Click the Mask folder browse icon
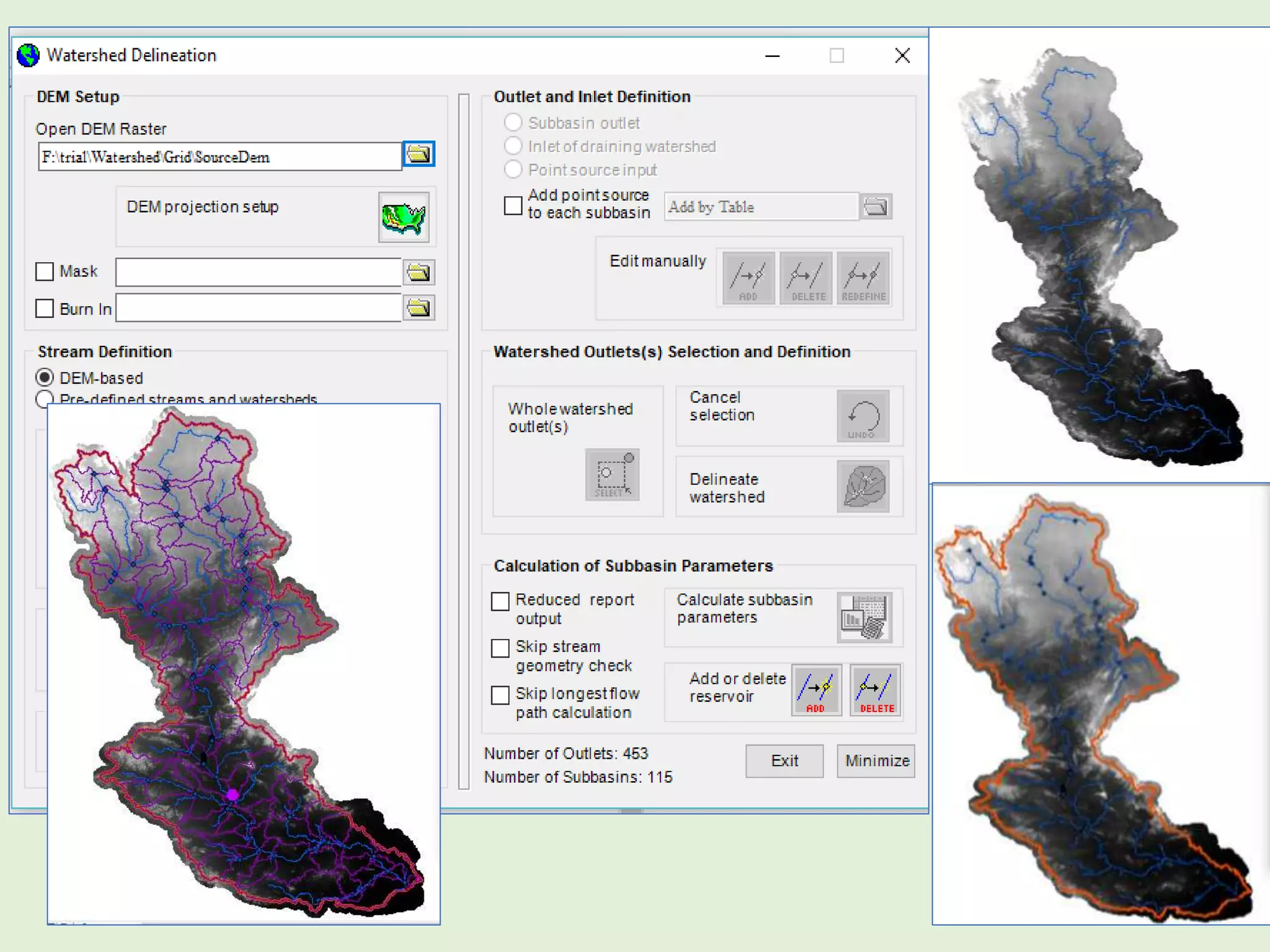 click(x=419, y=272)
